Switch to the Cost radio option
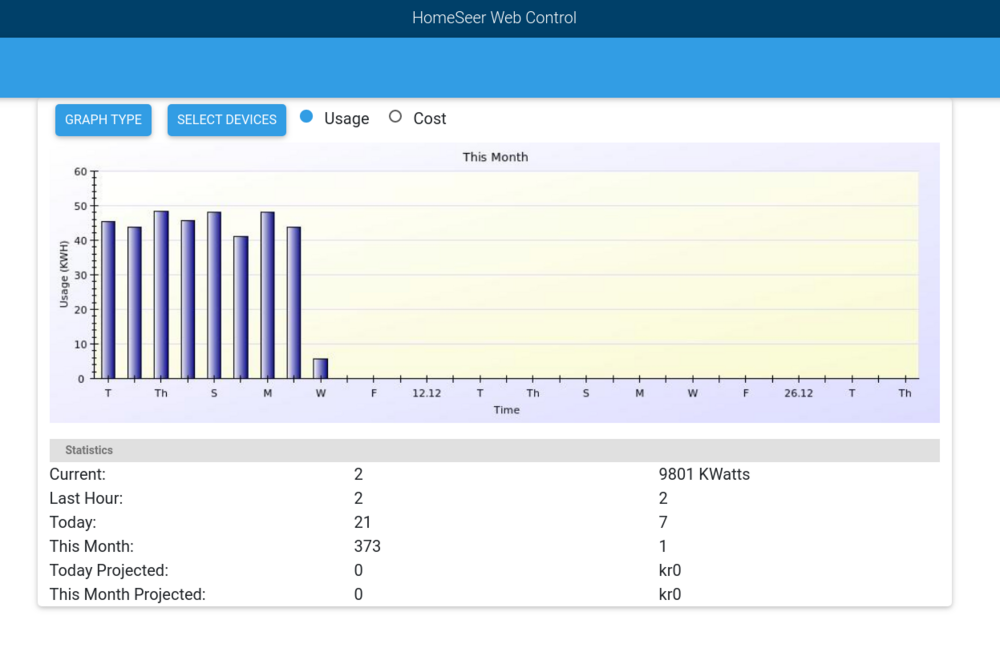Viewport: 1000px width, 656px height. click(395, 117)
